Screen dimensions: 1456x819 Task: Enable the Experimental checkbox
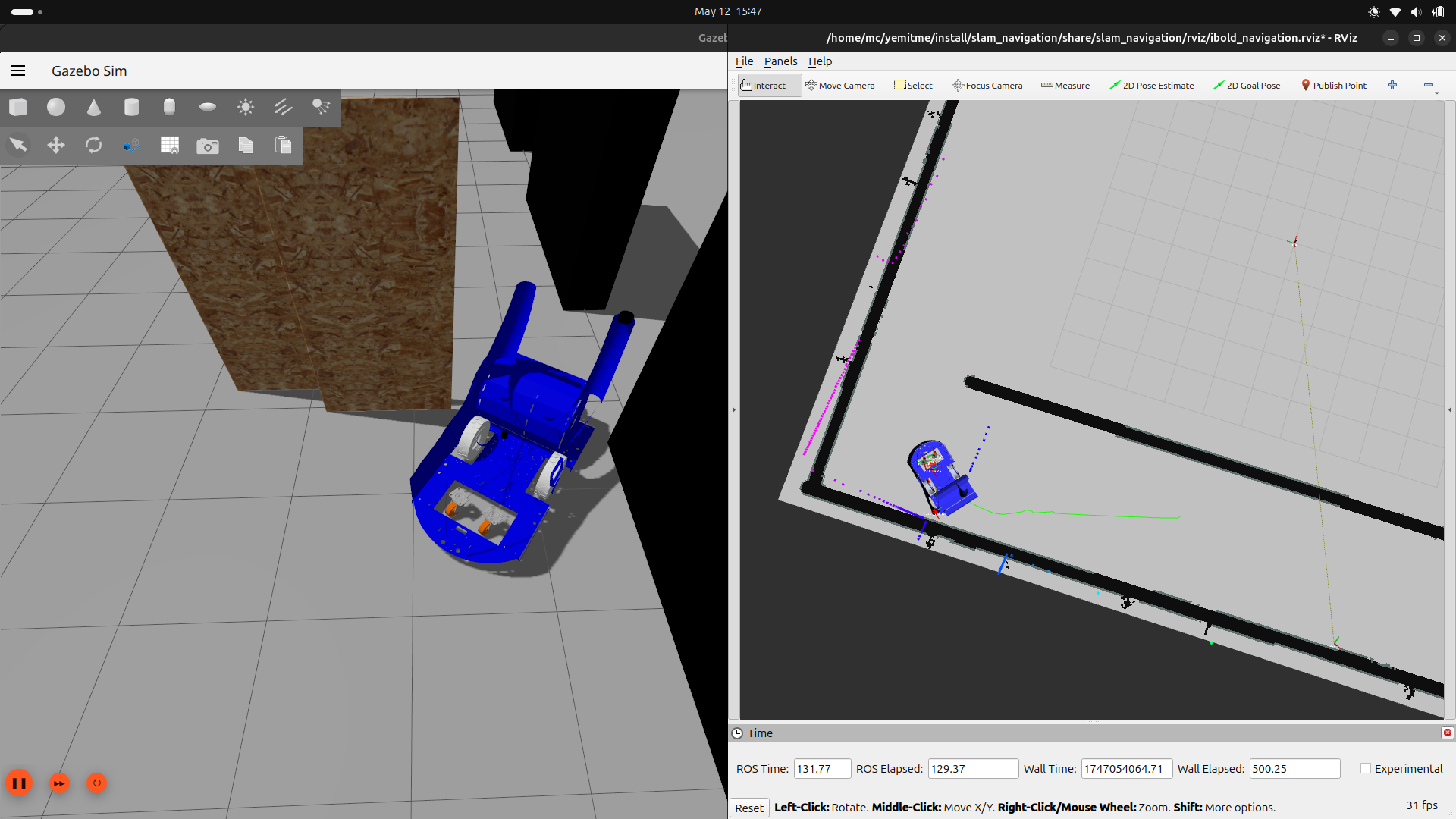[x=1366, y=768]
